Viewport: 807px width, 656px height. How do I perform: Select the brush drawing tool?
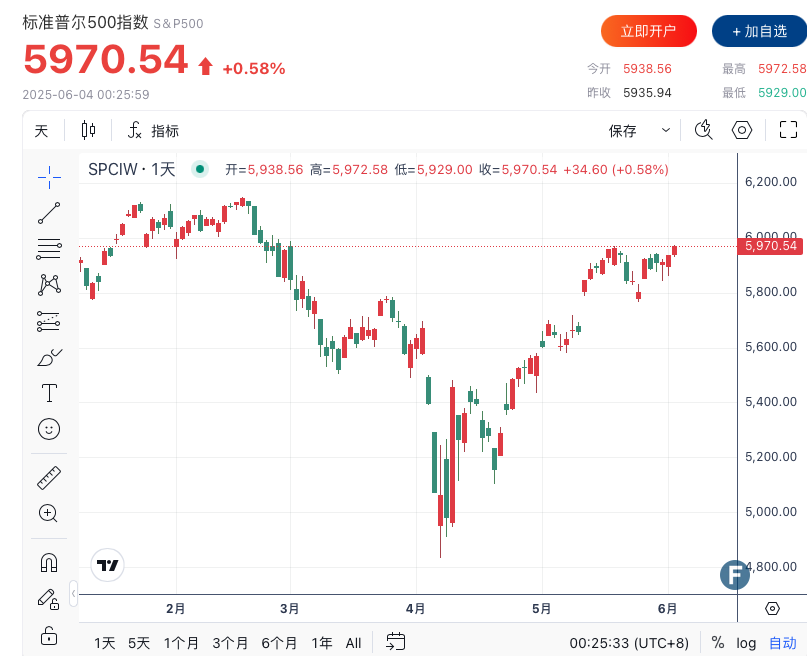[49, 357]
